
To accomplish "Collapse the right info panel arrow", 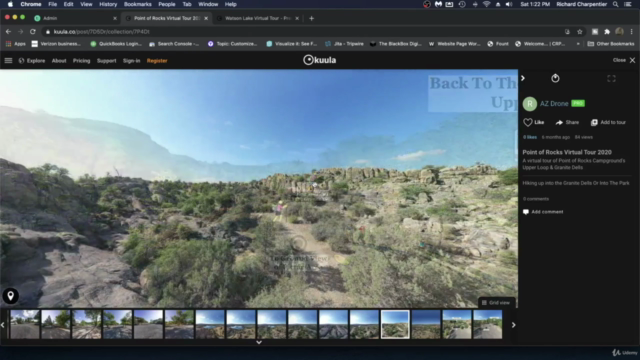I will pos(523,78).
